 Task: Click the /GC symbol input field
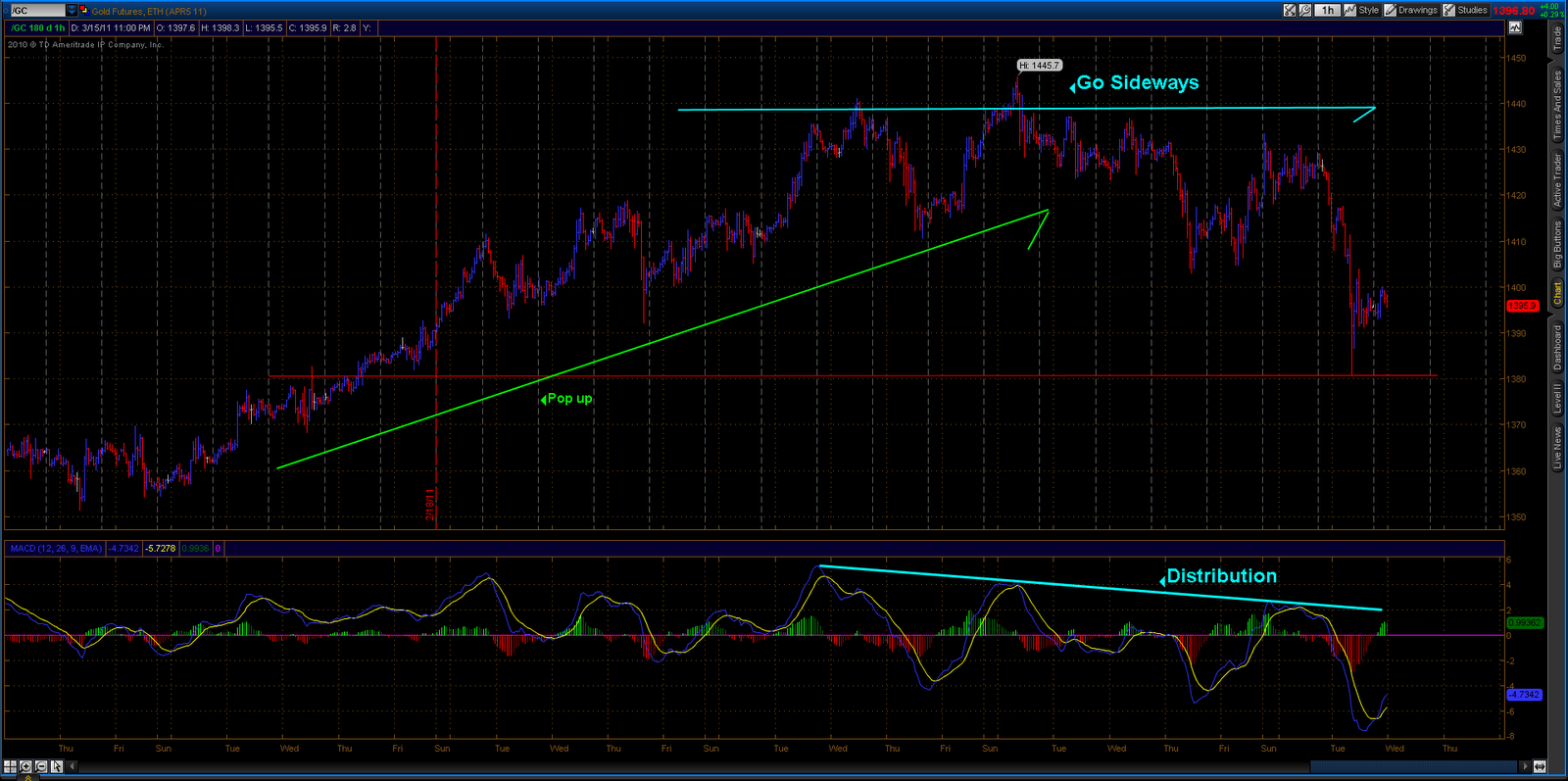(x=37, y=10)
